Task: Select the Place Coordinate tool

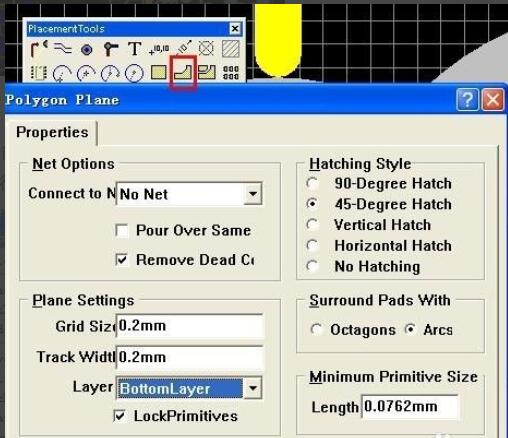Action: coord(159,49)
